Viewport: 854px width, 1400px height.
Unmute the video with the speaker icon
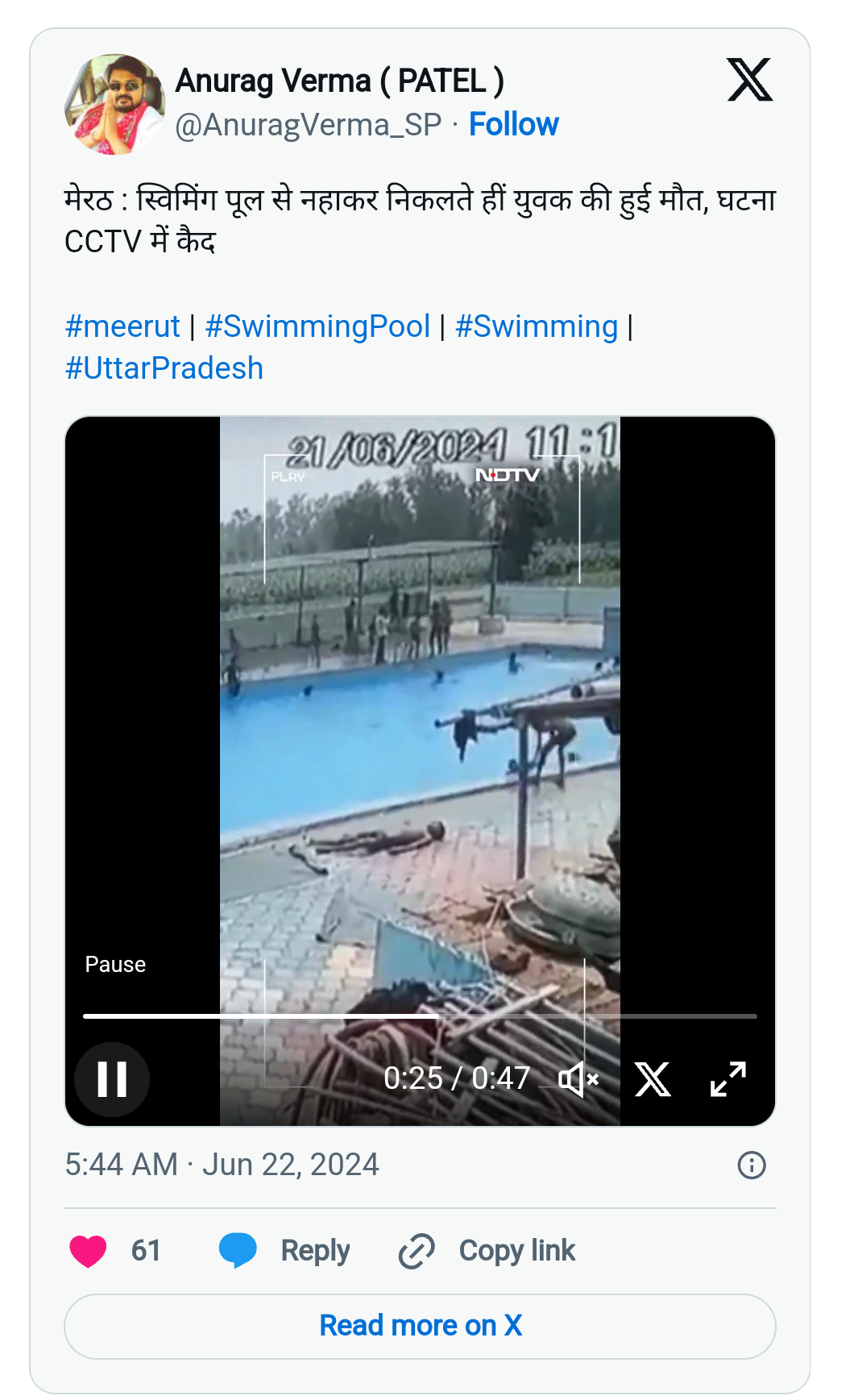[x=578, y=1079]
